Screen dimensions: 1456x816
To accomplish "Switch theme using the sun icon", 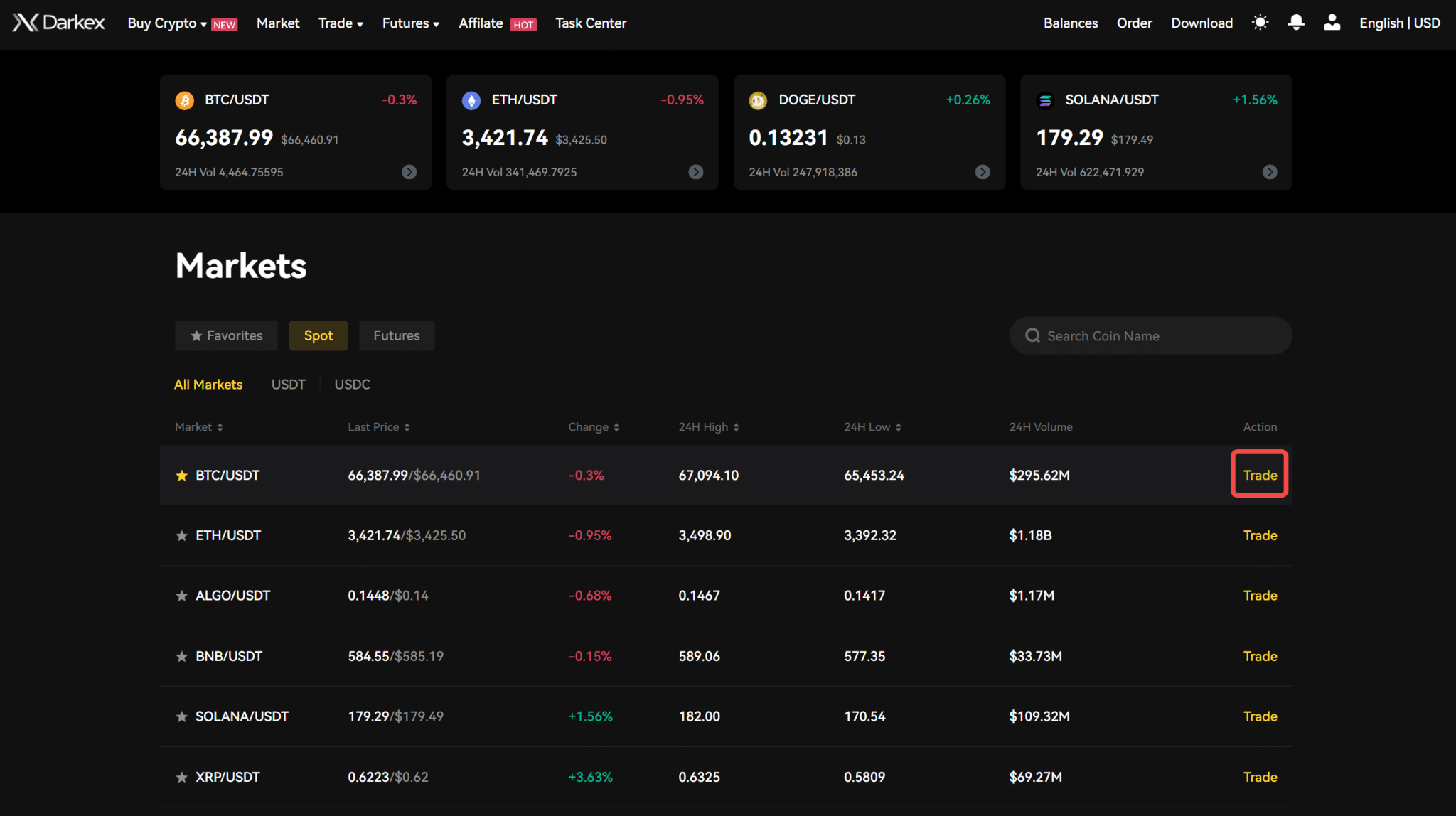I will [x=1260, y=22].
